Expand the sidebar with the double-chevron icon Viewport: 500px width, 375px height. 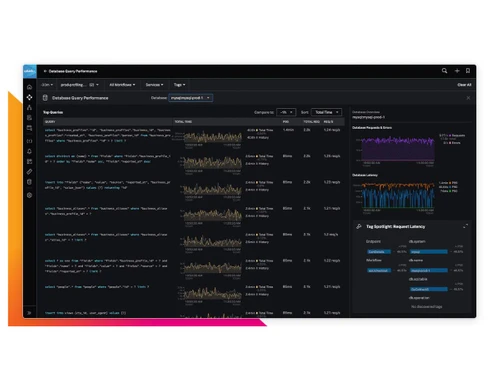29,313
